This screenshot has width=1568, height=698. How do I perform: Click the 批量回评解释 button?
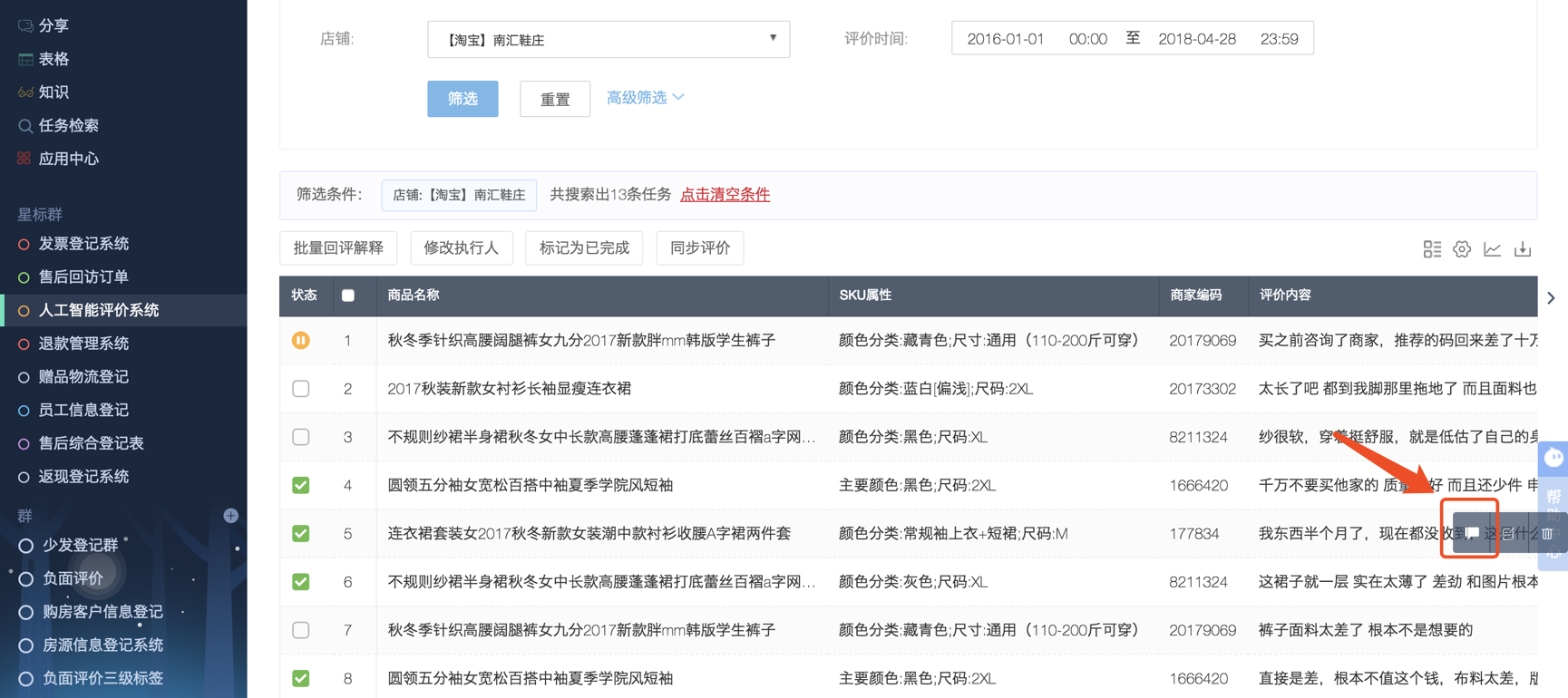point(338,248)
